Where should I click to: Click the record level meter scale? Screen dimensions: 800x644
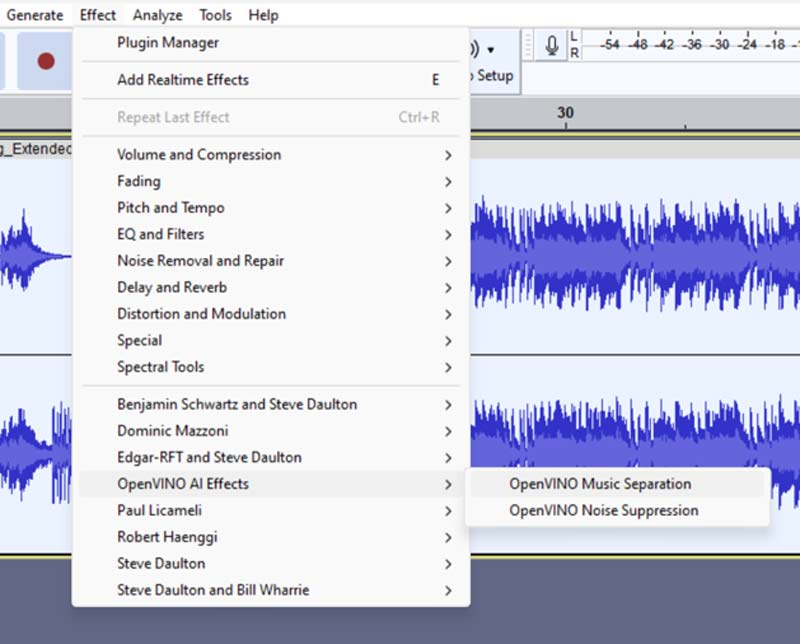[x=691, y=45]
